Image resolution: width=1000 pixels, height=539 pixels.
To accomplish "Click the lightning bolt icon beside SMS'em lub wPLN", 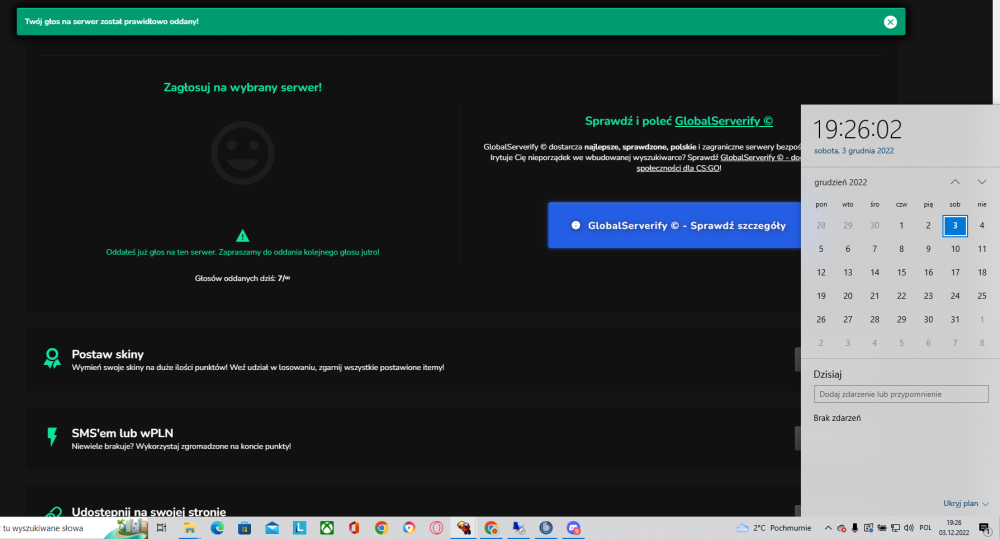I will coord(52,437).
